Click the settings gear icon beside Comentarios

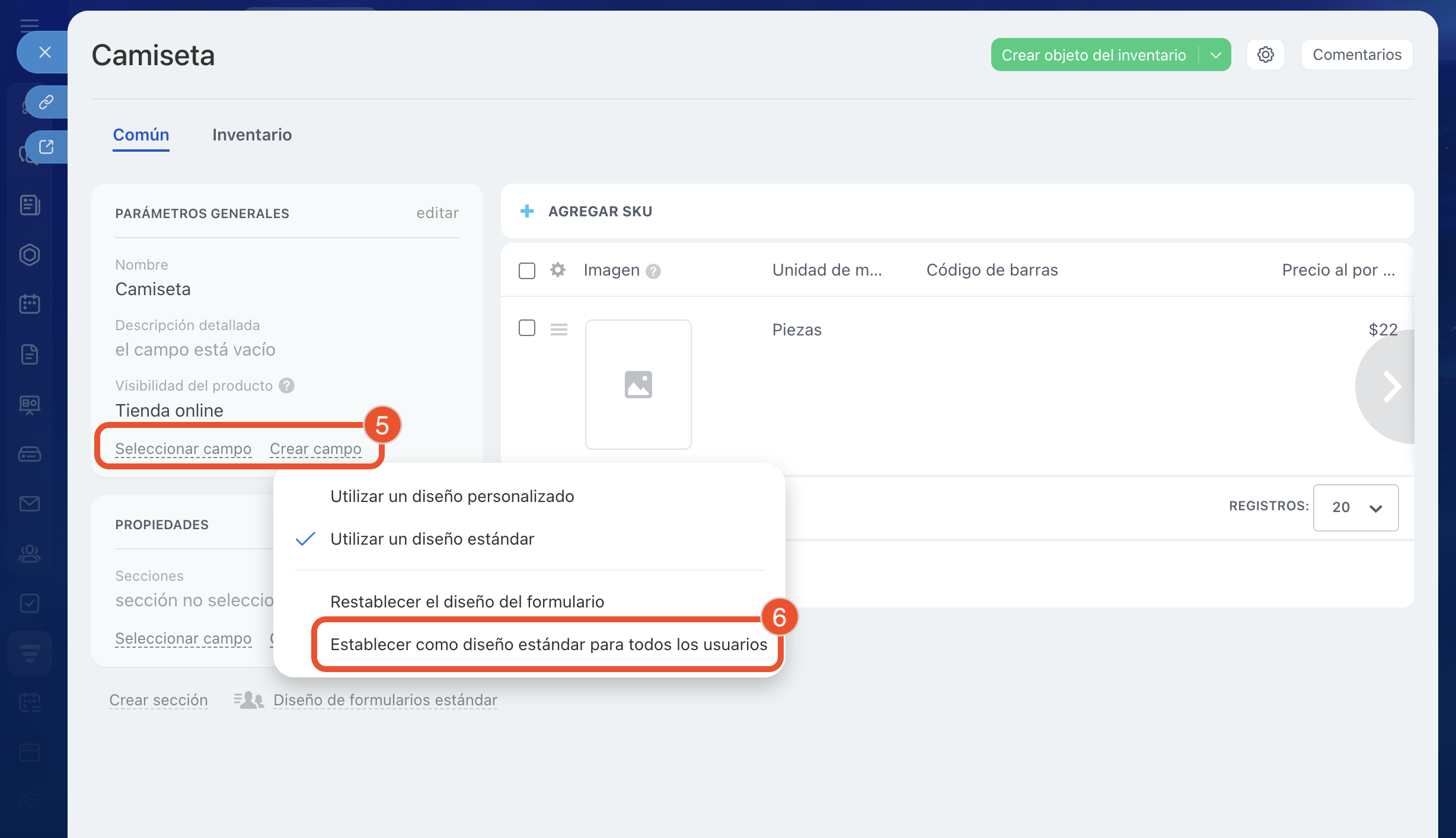point(1265,55)
